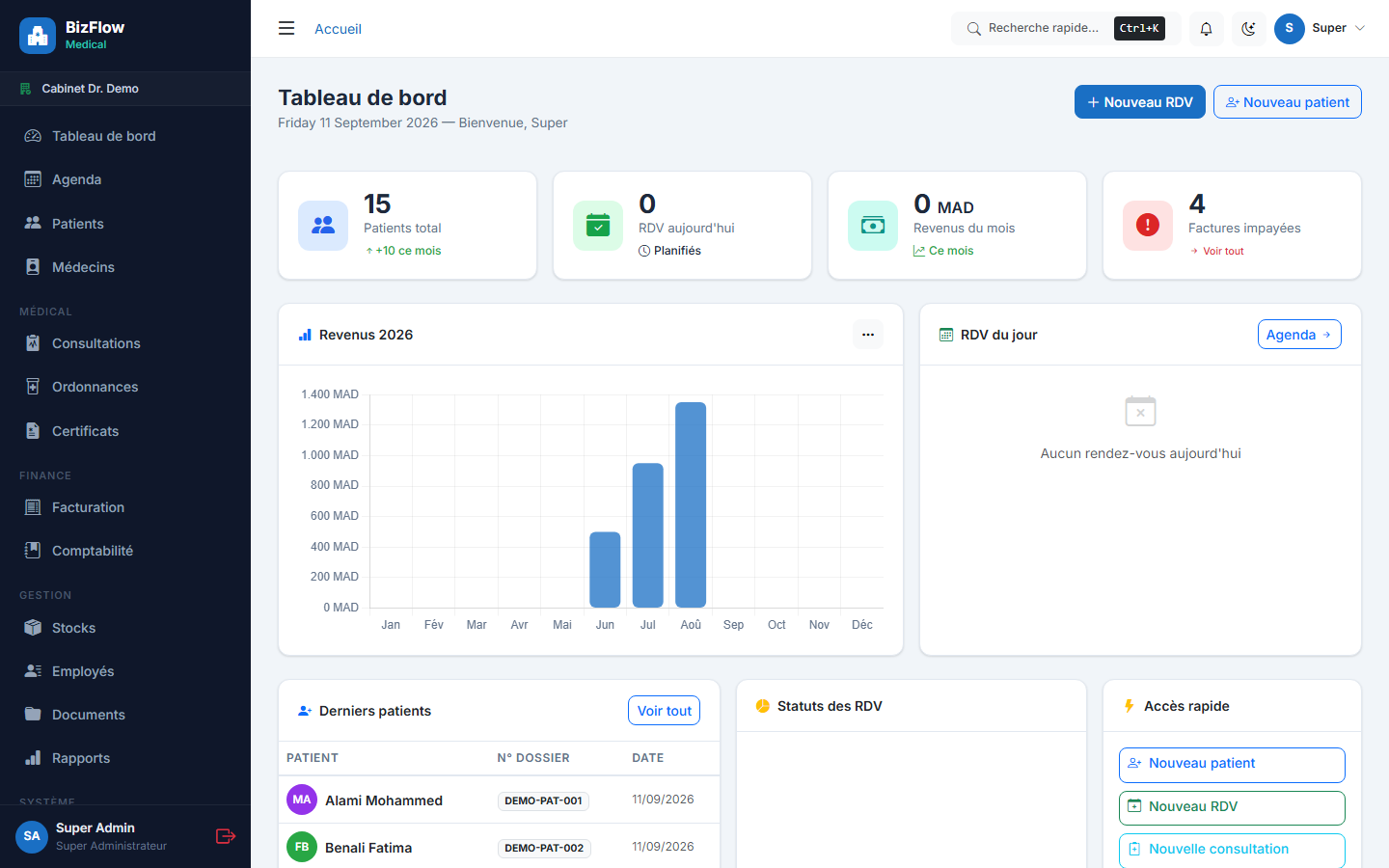Click the DATE column header
The height and width of the screenshot is (868, 1389).
(x=648, y=758)
